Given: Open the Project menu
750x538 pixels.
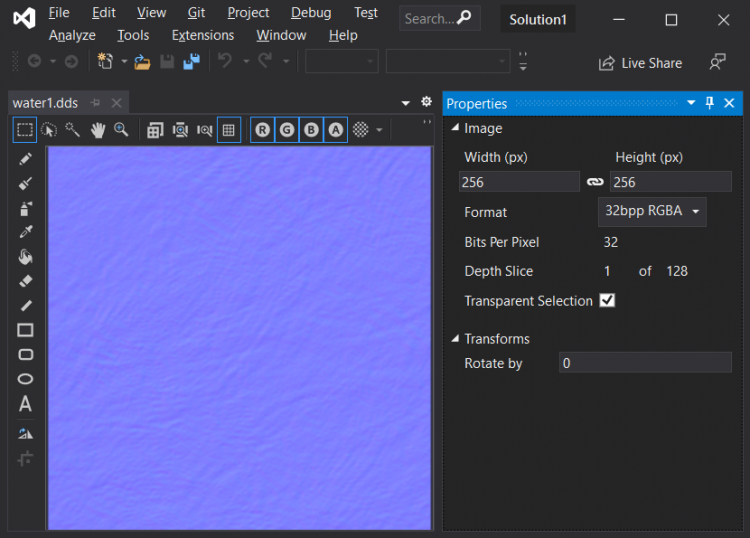Looking at the screenshot, I should pyautogui.click(x=248, y=13).
